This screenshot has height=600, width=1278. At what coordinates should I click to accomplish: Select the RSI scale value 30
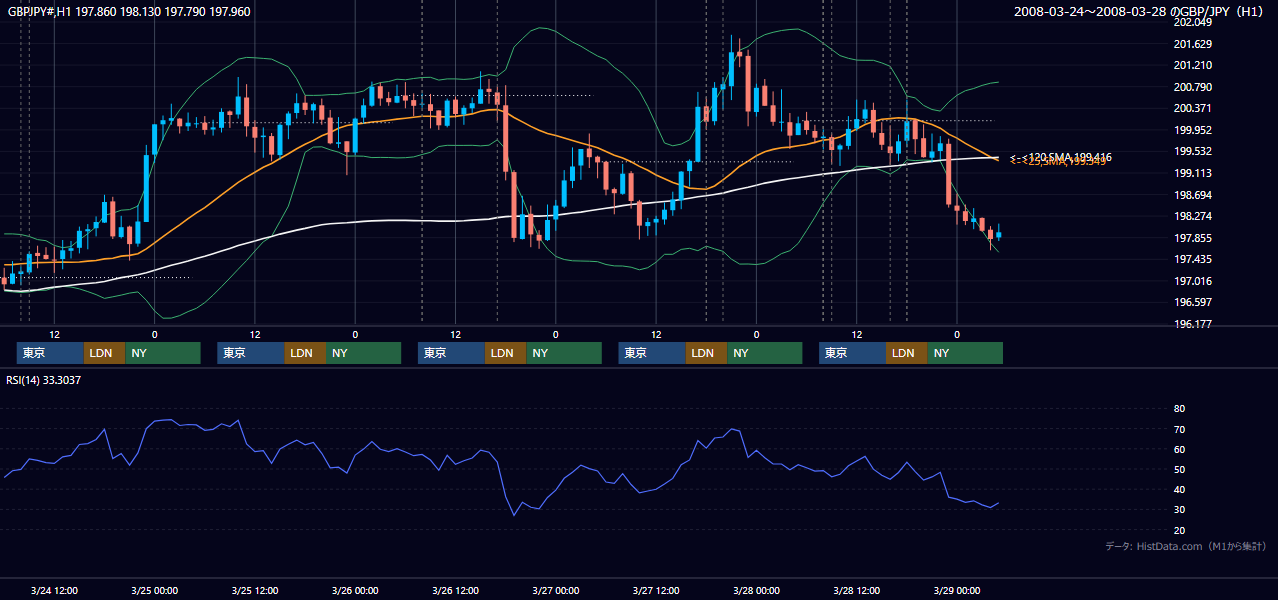pos(1180,510)
